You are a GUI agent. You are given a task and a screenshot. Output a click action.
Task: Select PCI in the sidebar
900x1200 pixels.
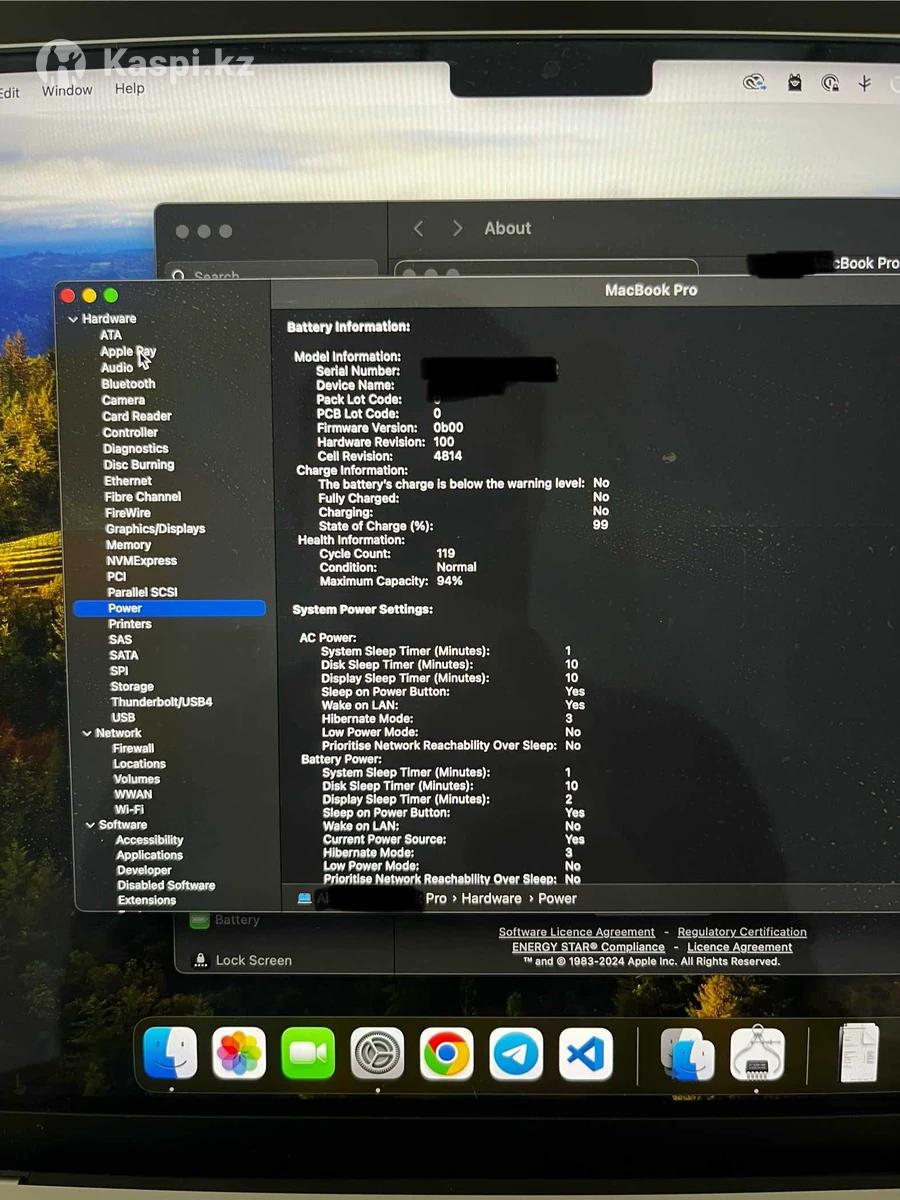click(x=117, y=577)
